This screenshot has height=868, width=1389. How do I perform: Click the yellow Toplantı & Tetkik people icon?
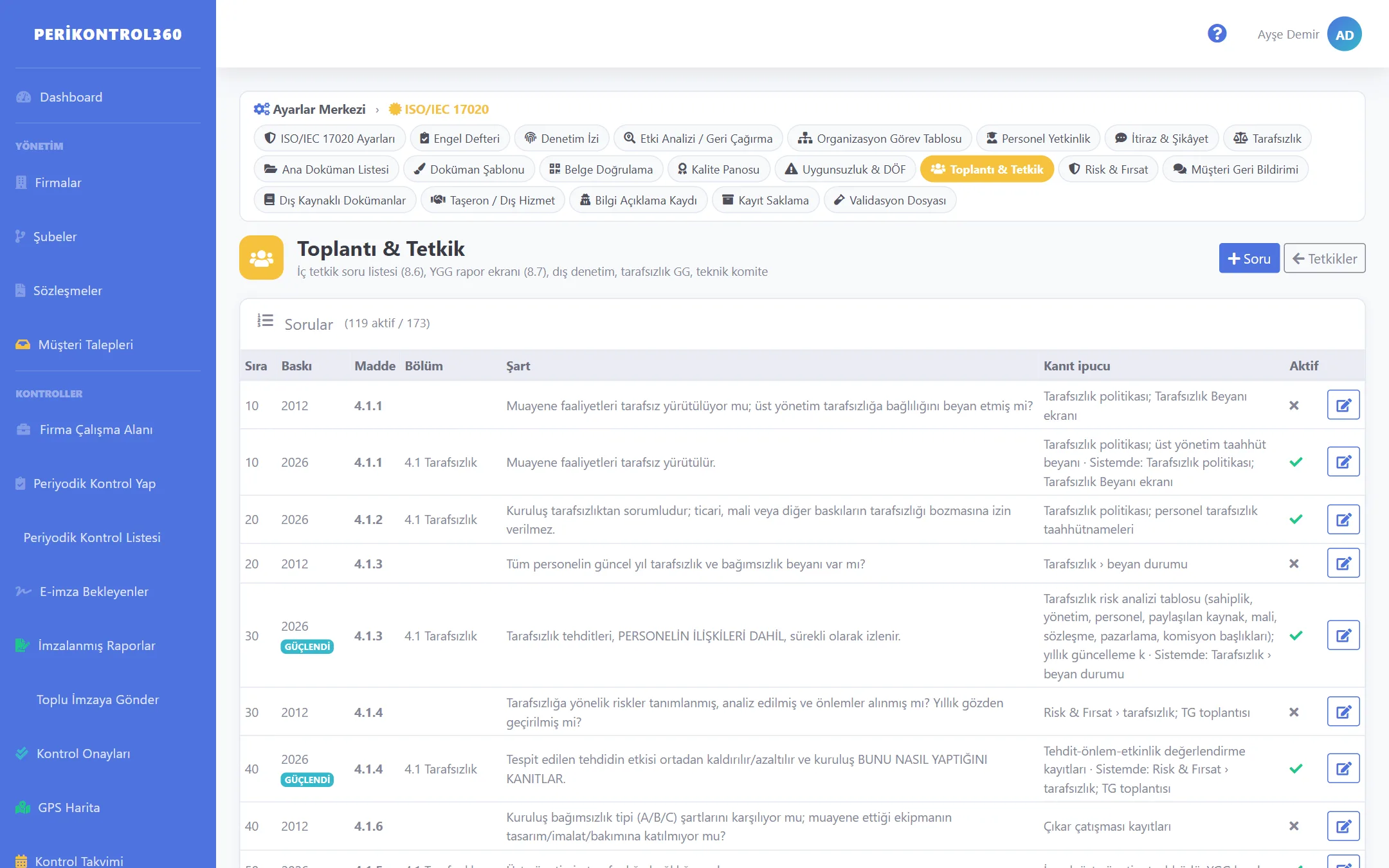[262, 258]
